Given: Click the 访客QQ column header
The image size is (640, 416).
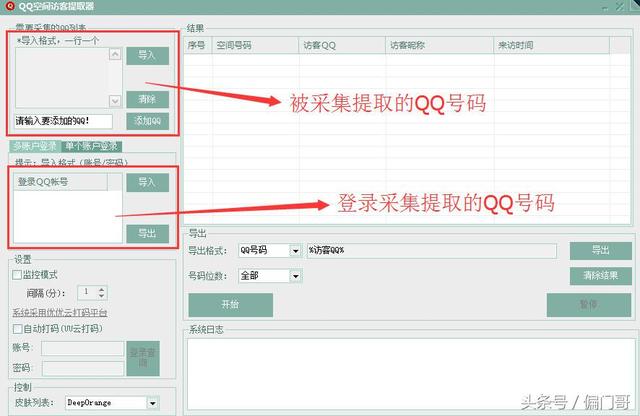Looking at the screenshot, I should point(342,45).
